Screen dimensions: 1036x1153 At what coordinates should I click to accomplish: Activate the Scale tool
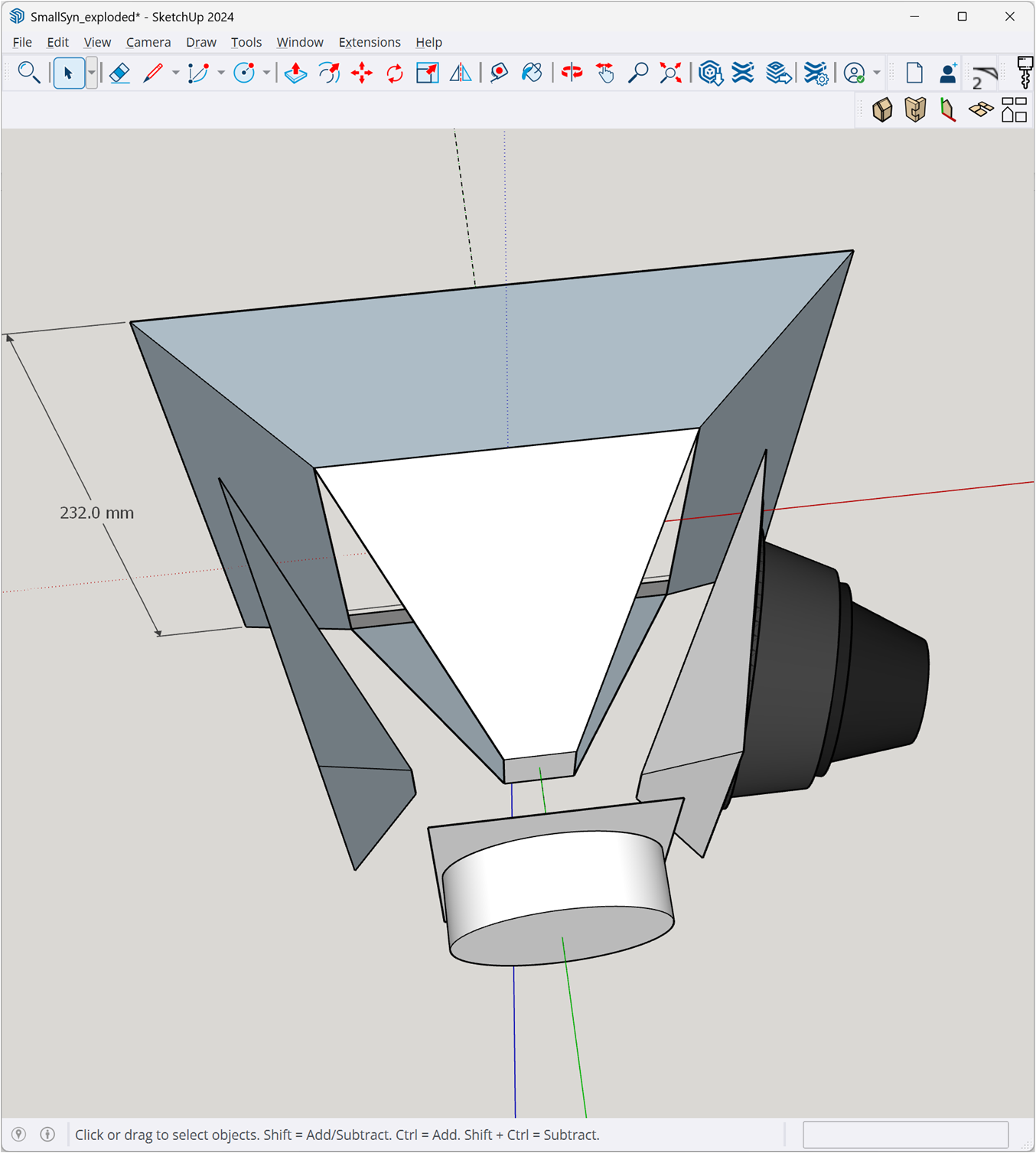[428, 73]
